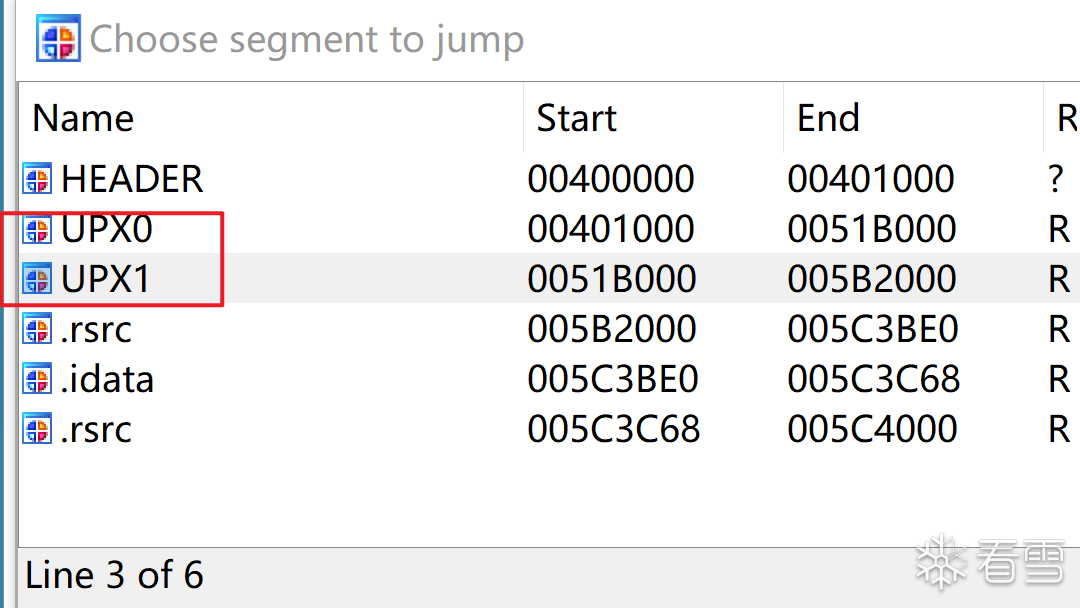This screenshot has width=1080, height=608.
Task: Click the 00401000 end address of HEADER
Action: [x=871, y=180]
